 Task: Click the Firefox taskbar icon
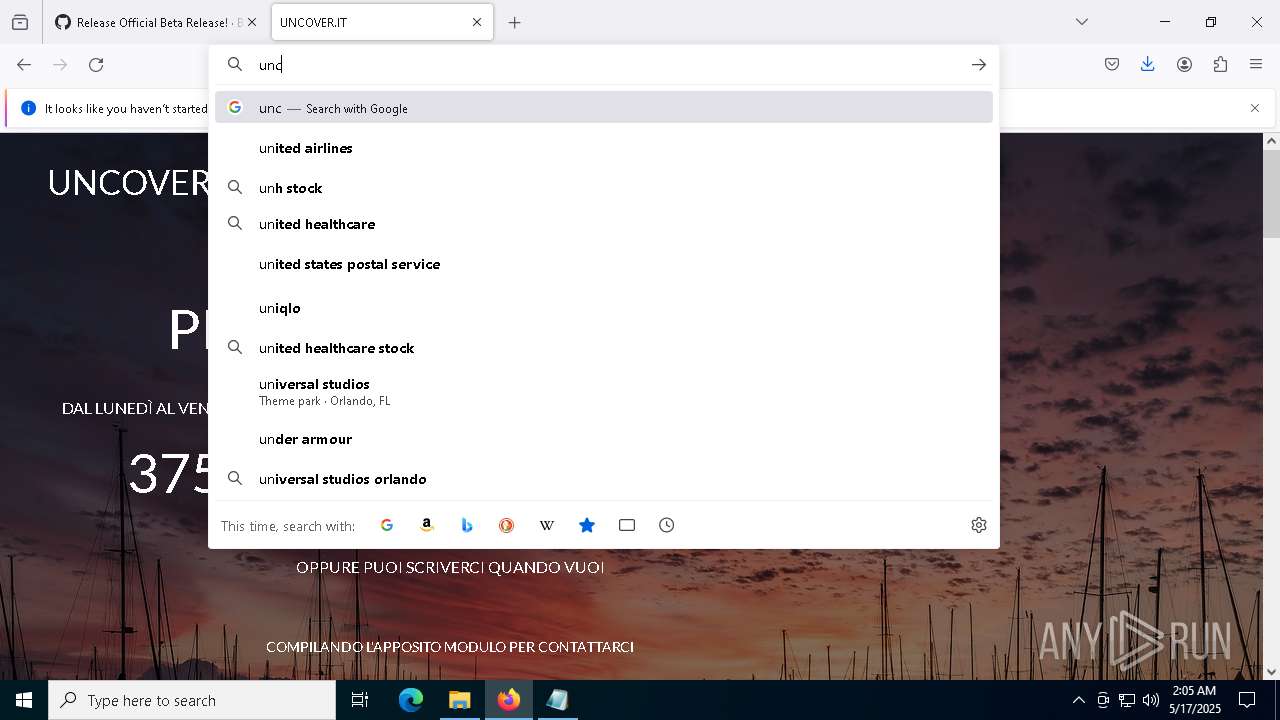pos(509,700)
